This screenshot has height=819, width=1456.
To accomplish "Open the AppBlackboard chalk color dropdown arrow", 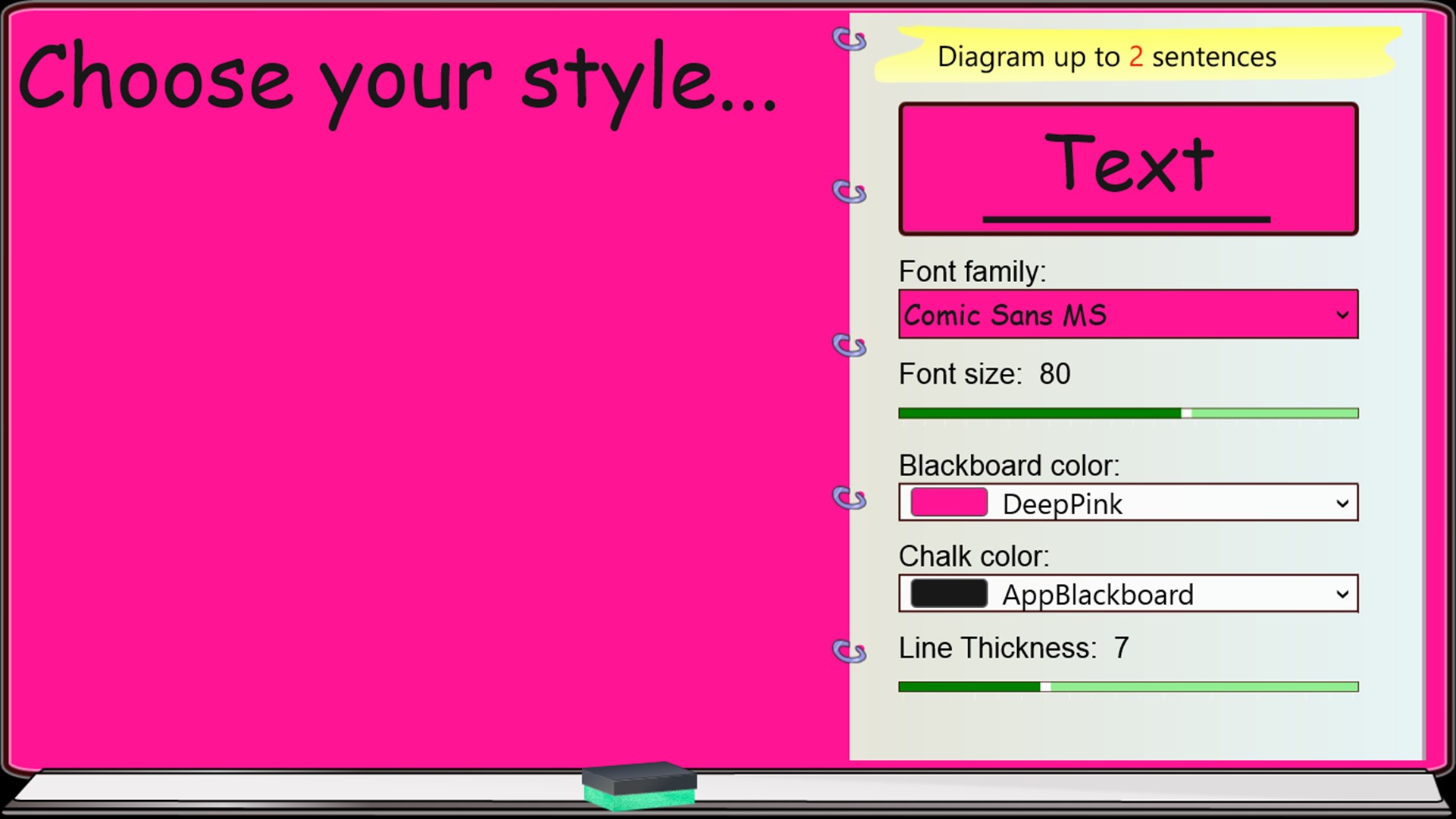I will click(x=1342, y=595).
